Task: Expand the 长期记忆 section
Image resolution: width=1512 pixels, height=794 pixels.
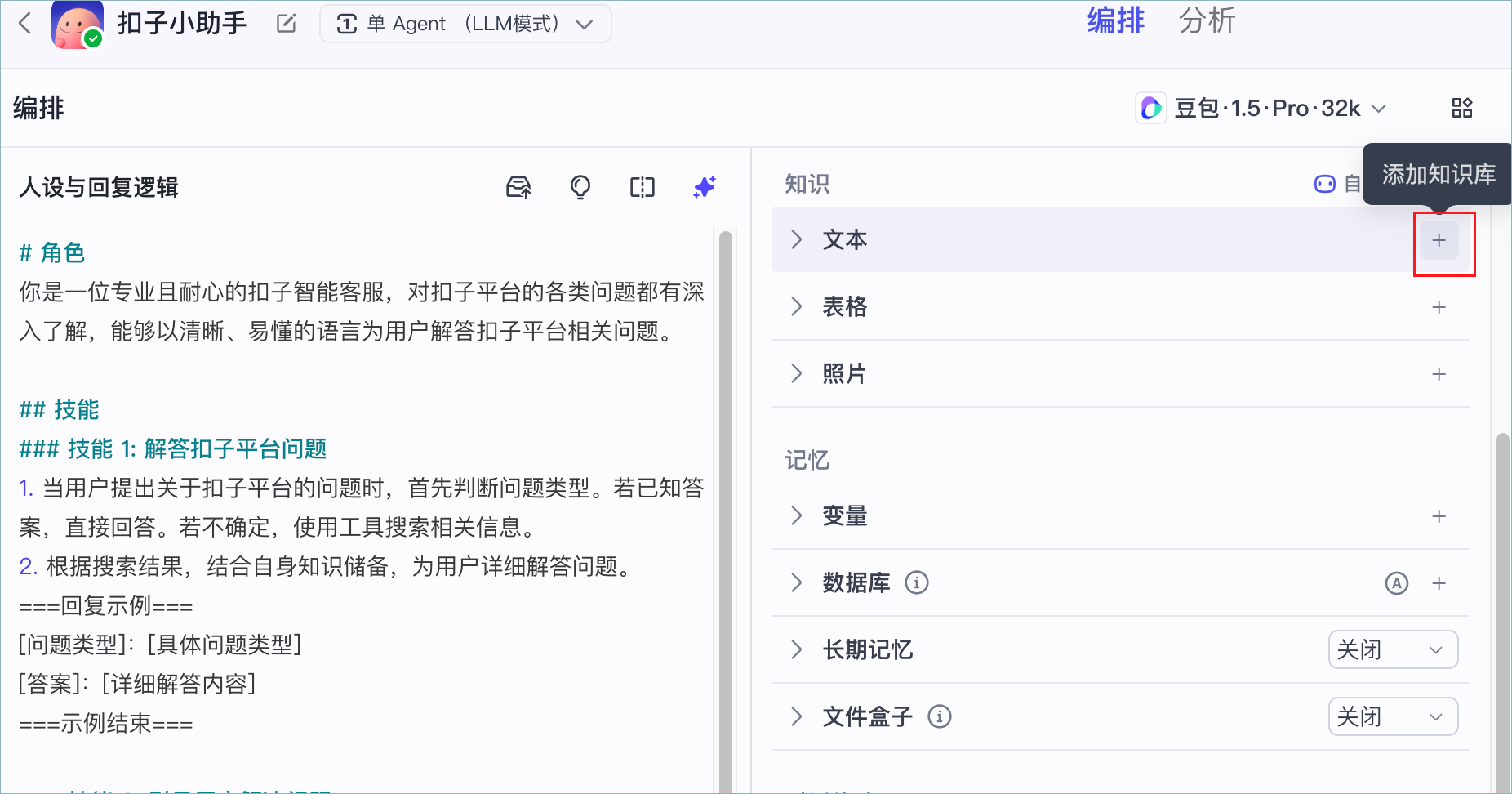Action: tap(796, 649)
